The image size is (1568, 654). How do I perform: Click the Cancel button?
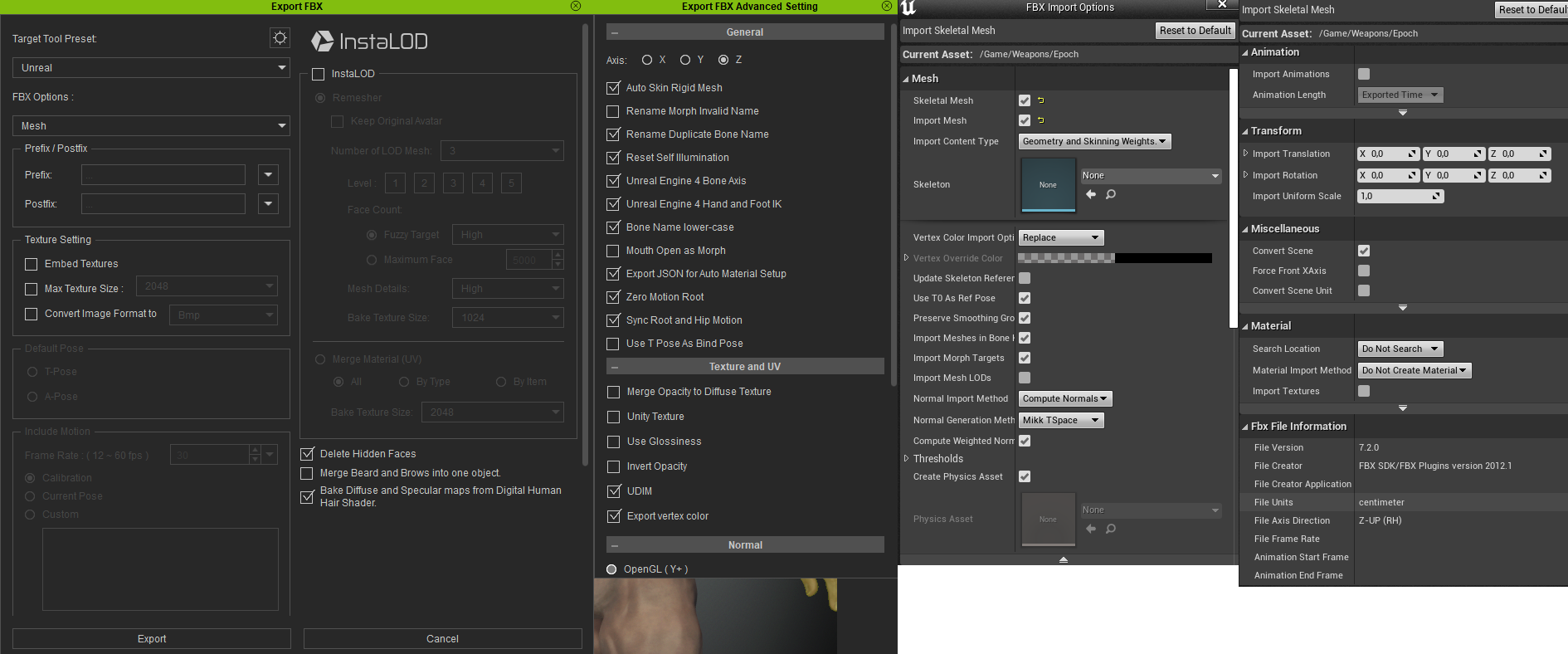tap(442, 638)
